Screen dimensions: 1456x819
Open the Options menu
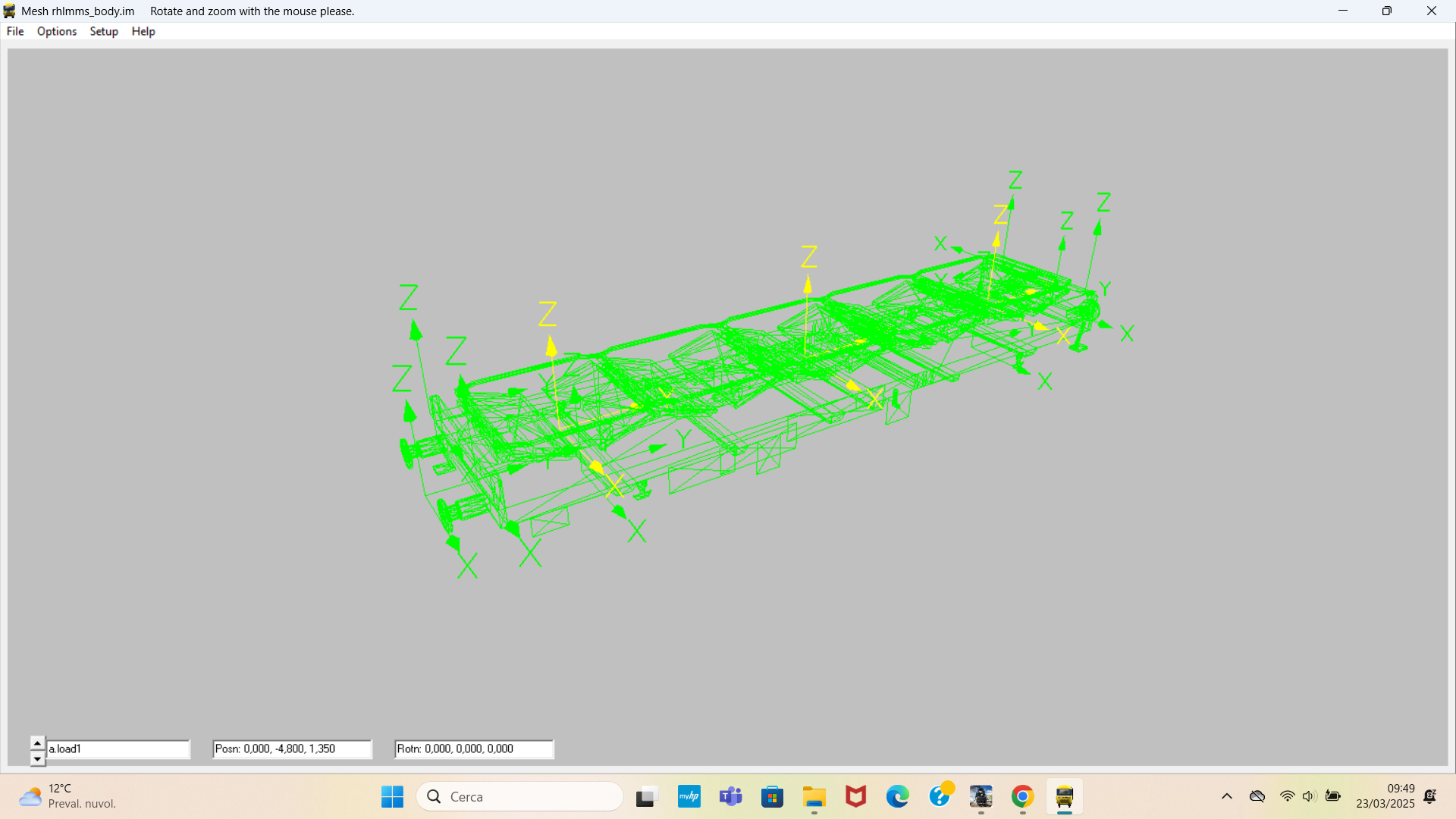[x=57, y=31]
